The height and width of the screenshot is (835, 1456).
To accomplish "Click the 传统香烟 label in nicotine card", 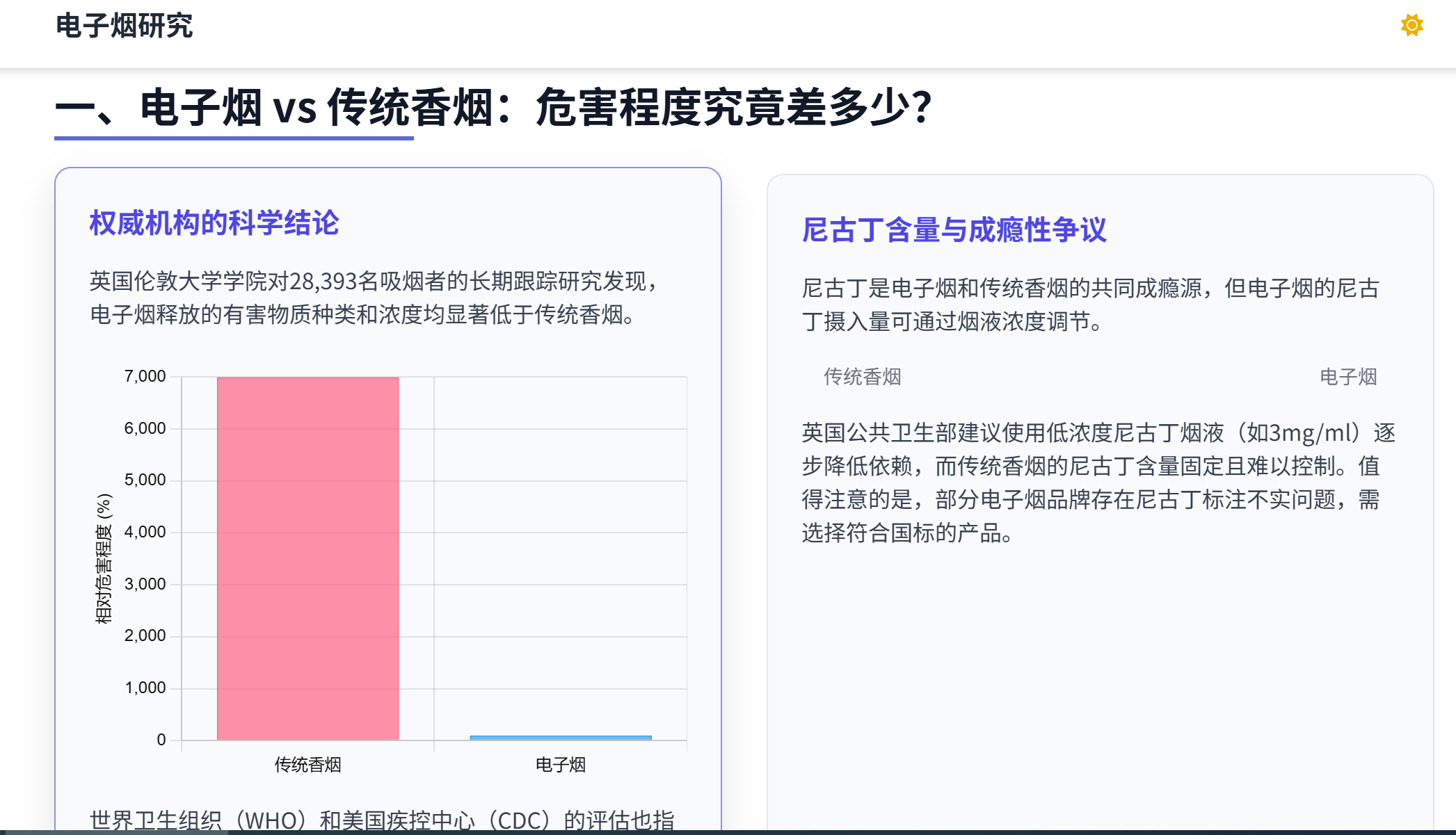I will pos(862,377).
